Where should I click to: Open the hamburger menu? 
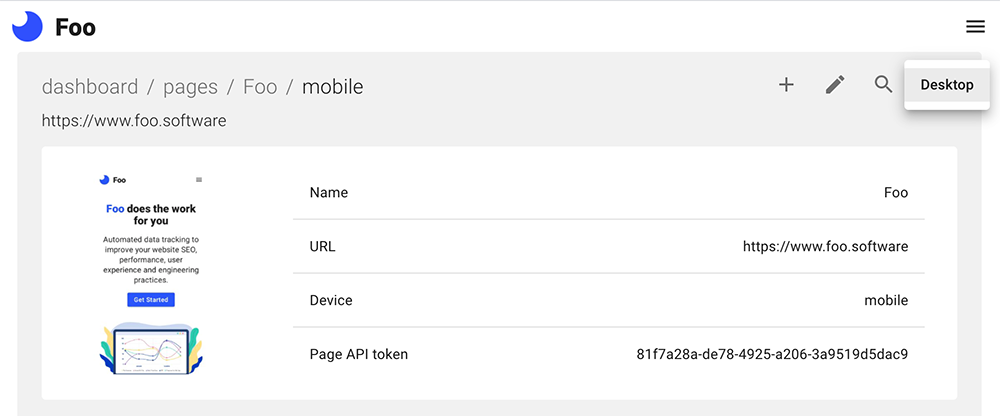coord(975,26)
